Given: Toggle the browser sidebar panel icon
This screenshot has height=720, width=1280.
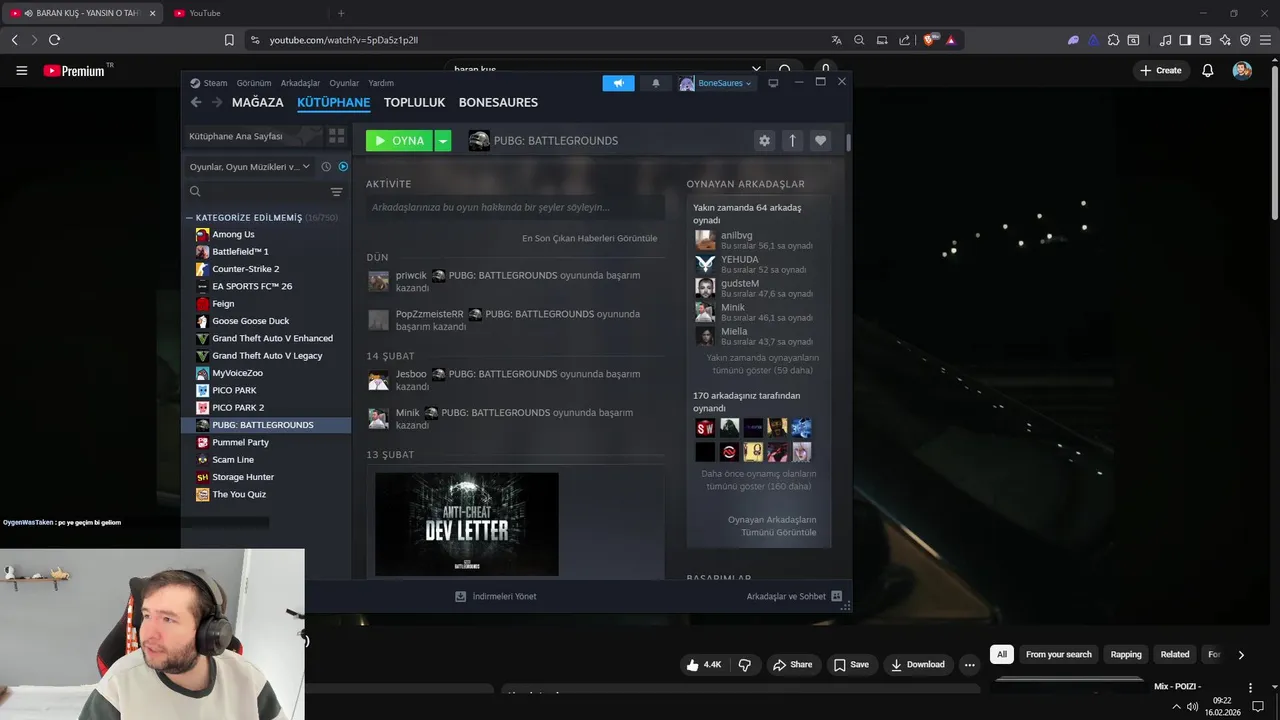Looking at the screenshot, I should click(1185, 40).
